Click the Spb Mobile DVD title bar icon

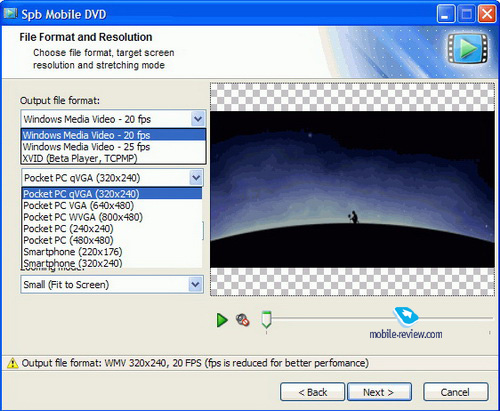[x=10, y=14]
